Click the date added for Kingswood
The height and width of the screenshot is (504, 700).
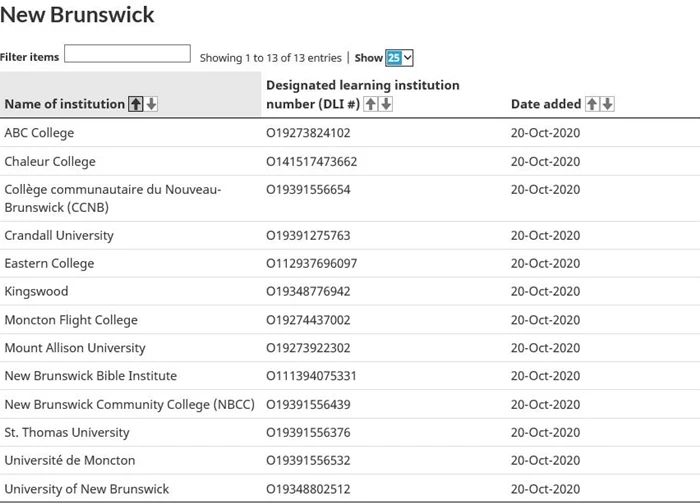click(546, 292)
